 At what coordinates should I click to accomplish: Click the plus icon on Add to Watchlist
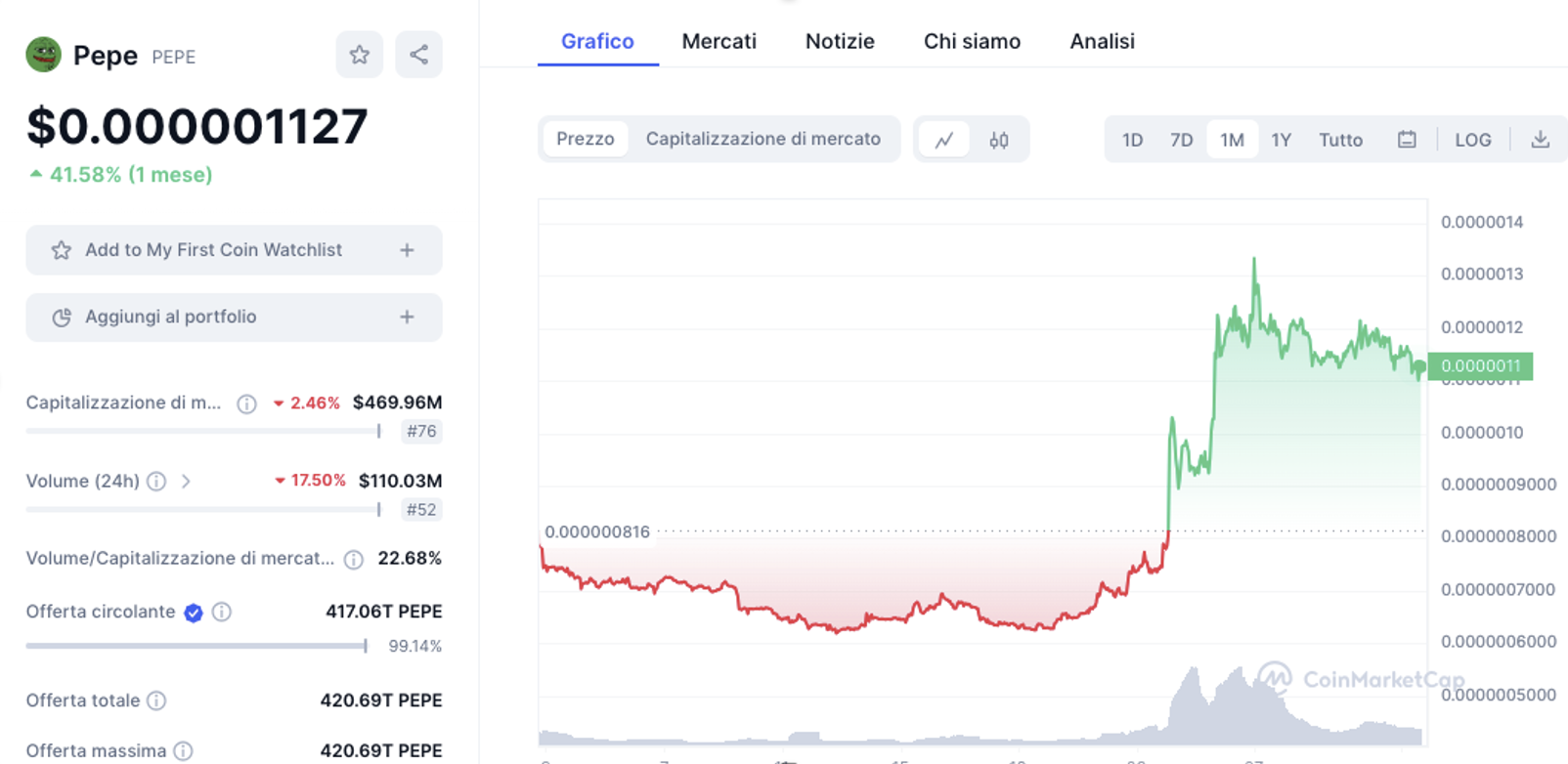[408, 250]
